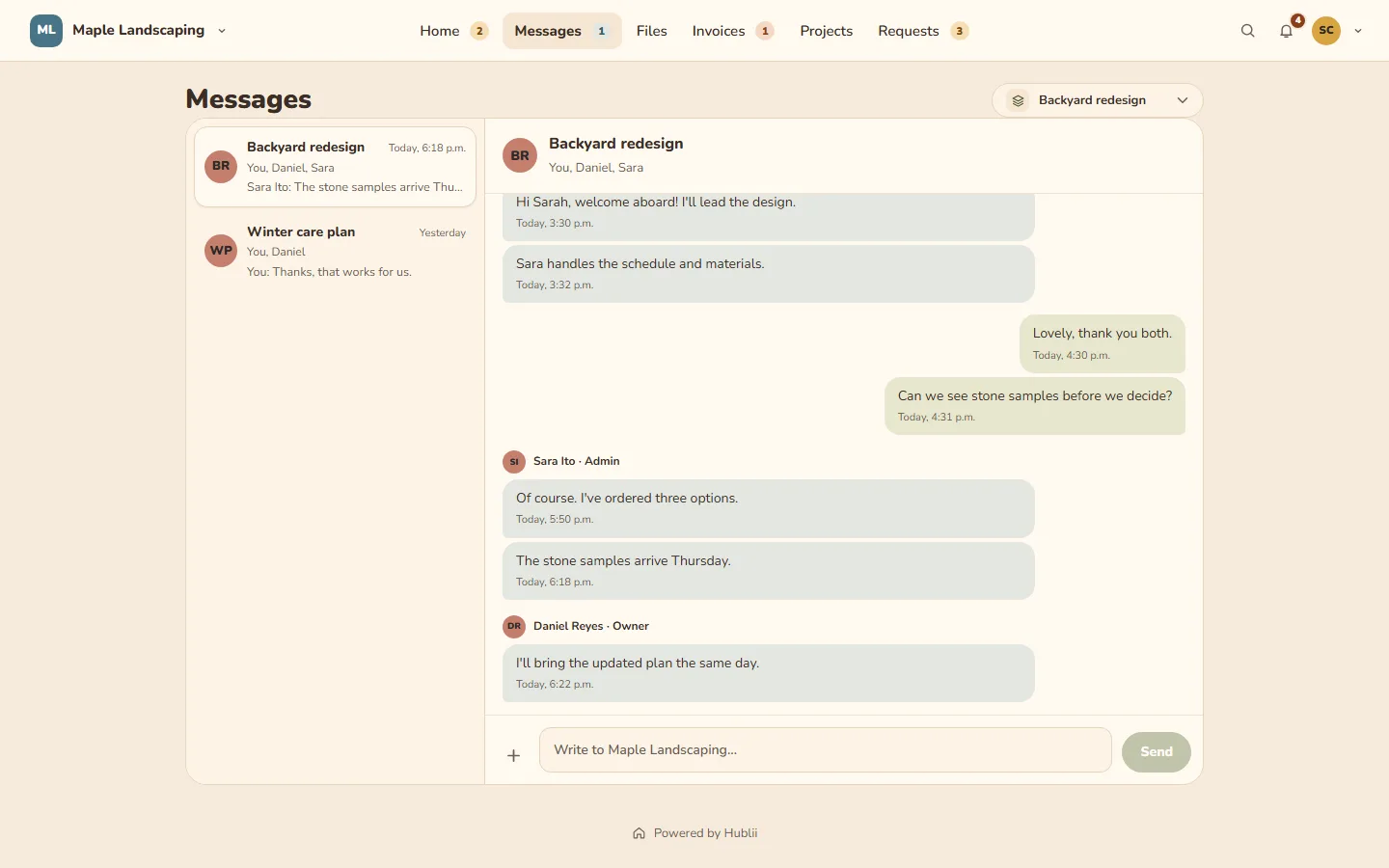Open notifications bell with 4 alerts
Viewport: 1389px width, 868px height.
pyautogui.click(x=1287, y=31)
